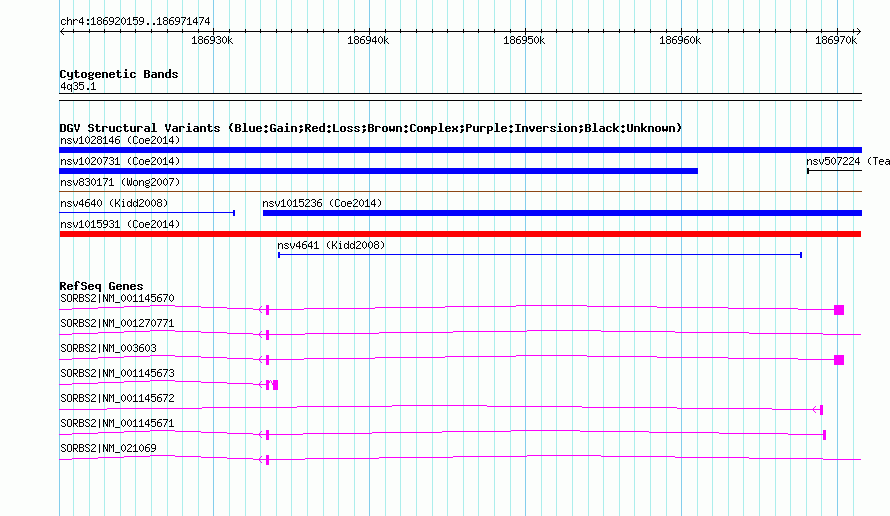Click the nsv830171 (Wong2007) label

pyautogui.click(x=120, y=182)
